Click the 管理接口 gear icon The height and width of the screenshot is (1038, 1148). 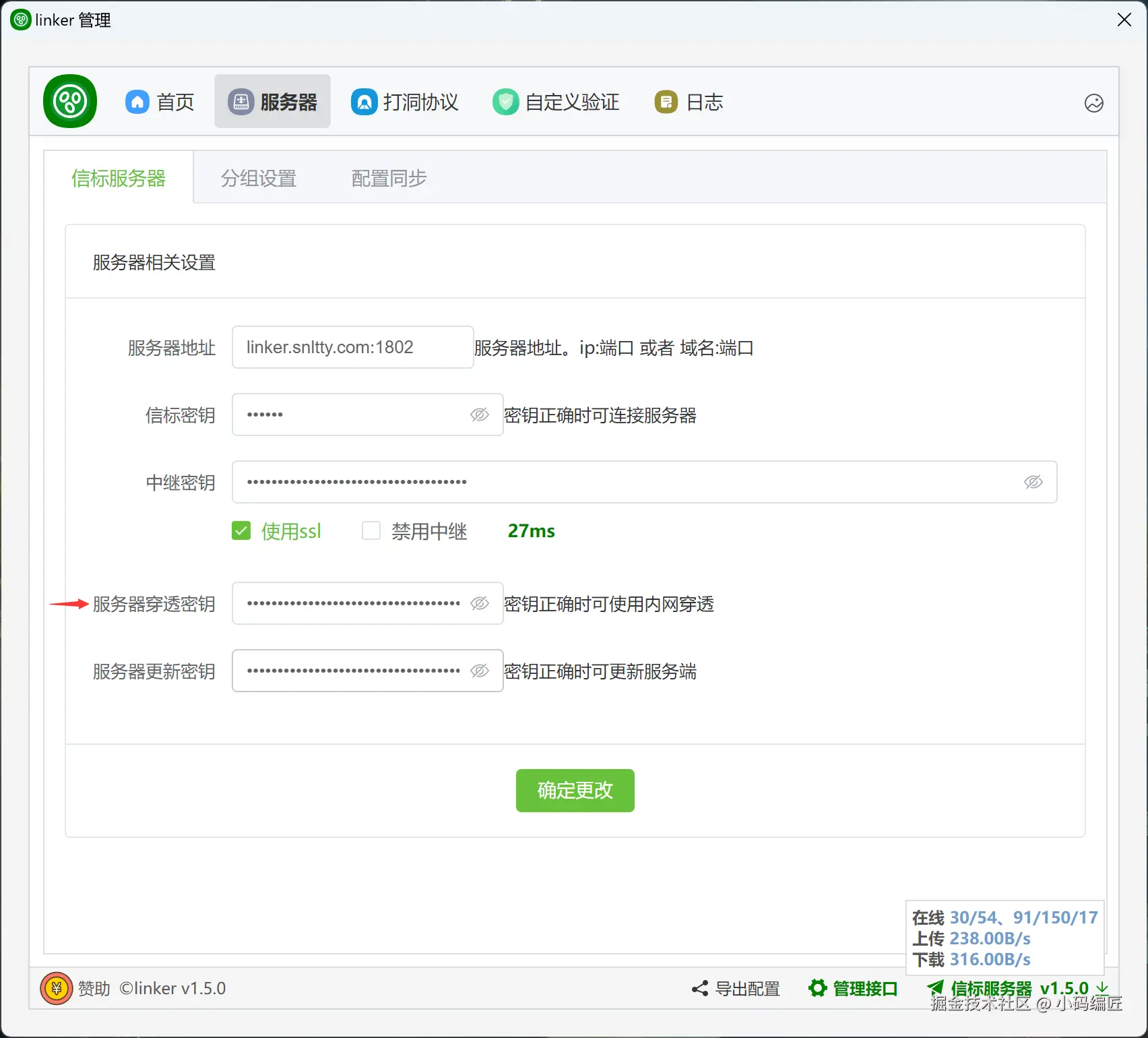(817, 989)
